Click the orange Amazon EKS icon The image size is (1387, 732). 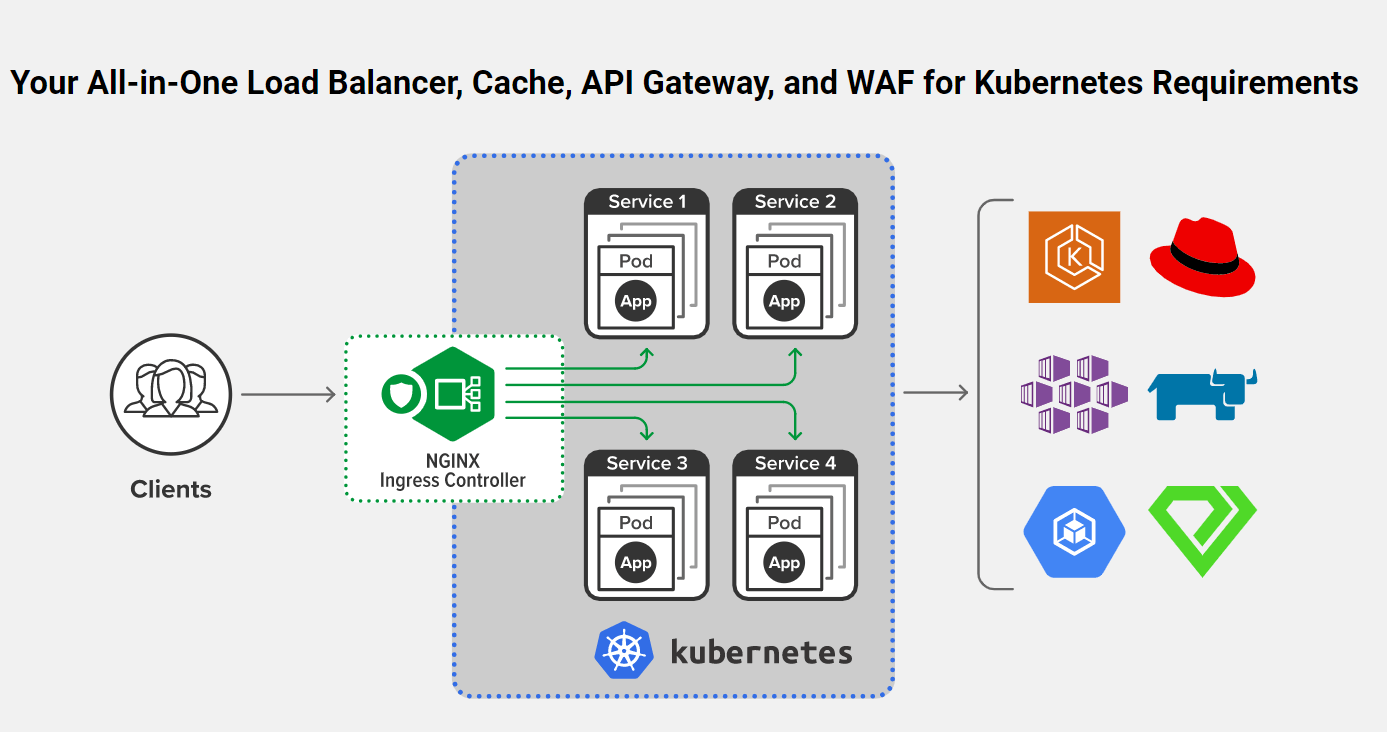point(1074,257)
